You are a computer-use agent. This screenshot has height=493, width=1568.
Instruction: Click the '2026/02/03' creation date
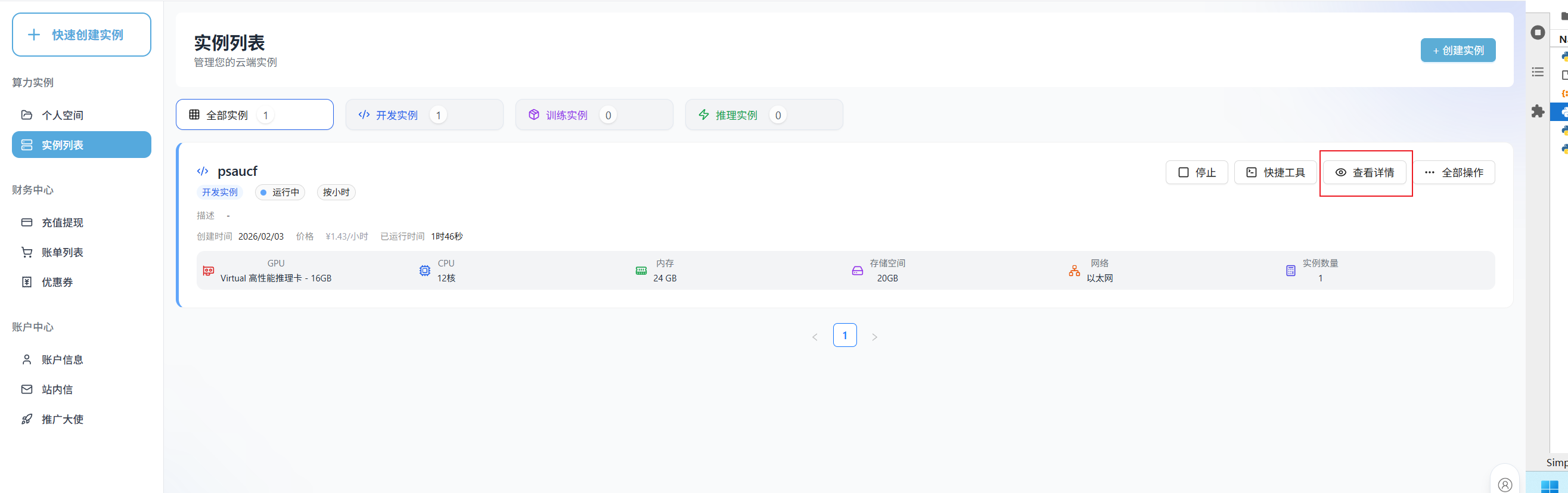261,236
